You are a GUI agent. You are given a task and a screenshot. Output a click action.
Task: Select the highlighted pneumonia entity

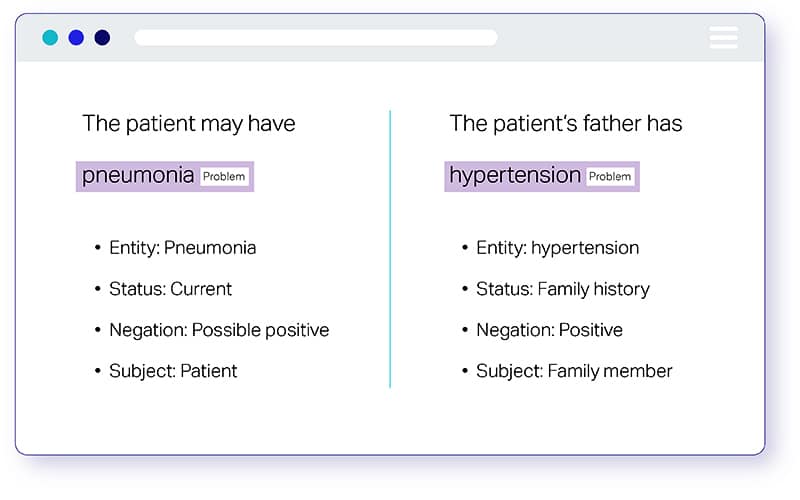pyautogui.click(x=165, y=177)
